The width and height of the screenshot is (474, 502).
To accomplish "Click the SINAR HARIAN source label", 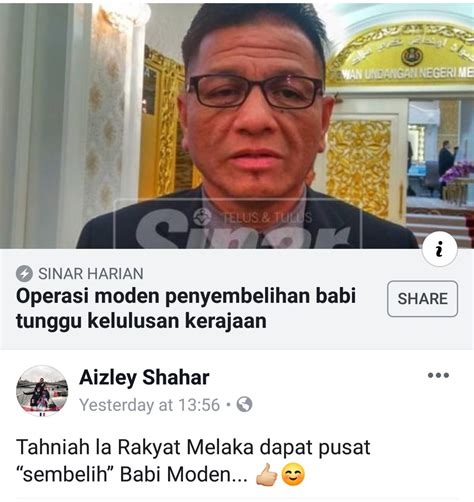I will coord(91,274).
